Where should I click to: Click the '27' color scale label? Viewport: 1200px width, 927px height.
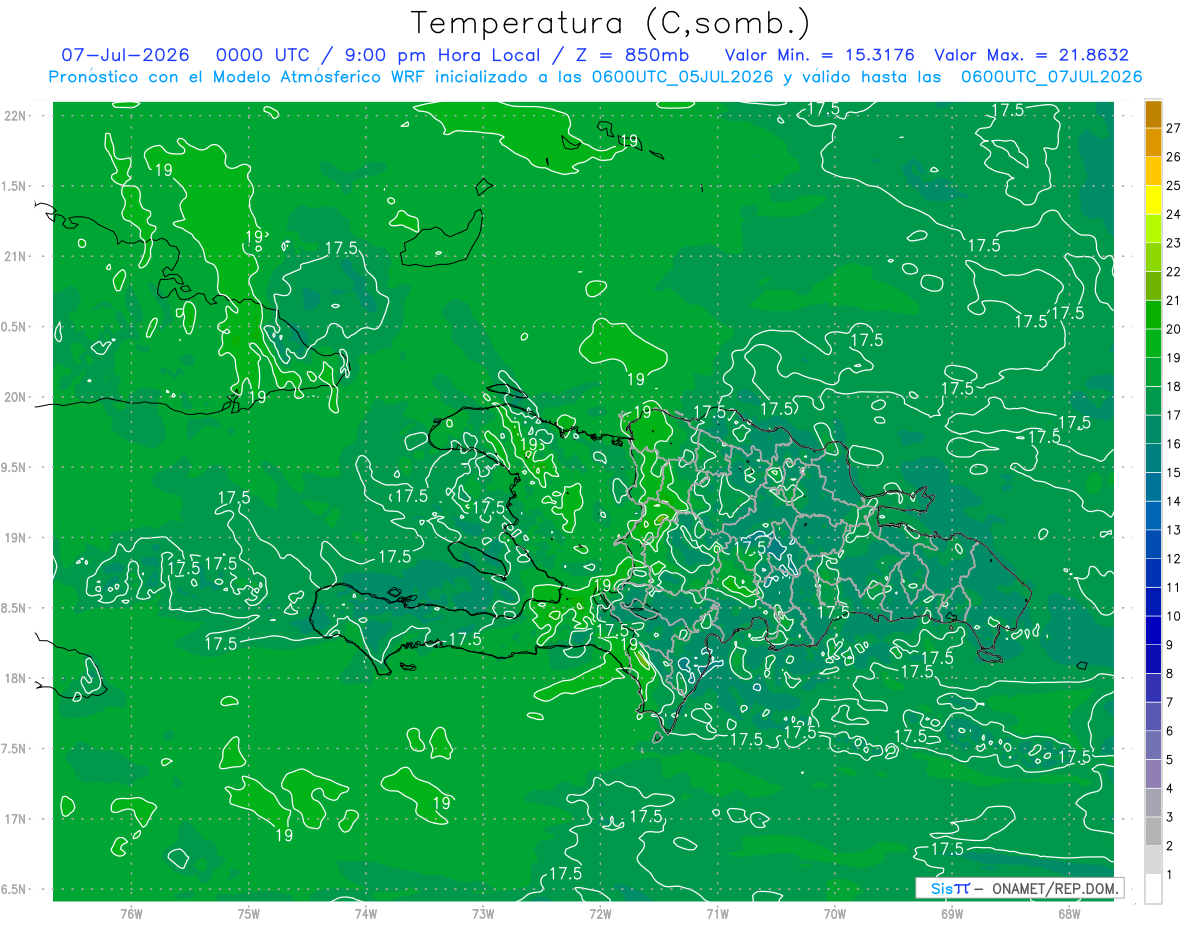1174,128
